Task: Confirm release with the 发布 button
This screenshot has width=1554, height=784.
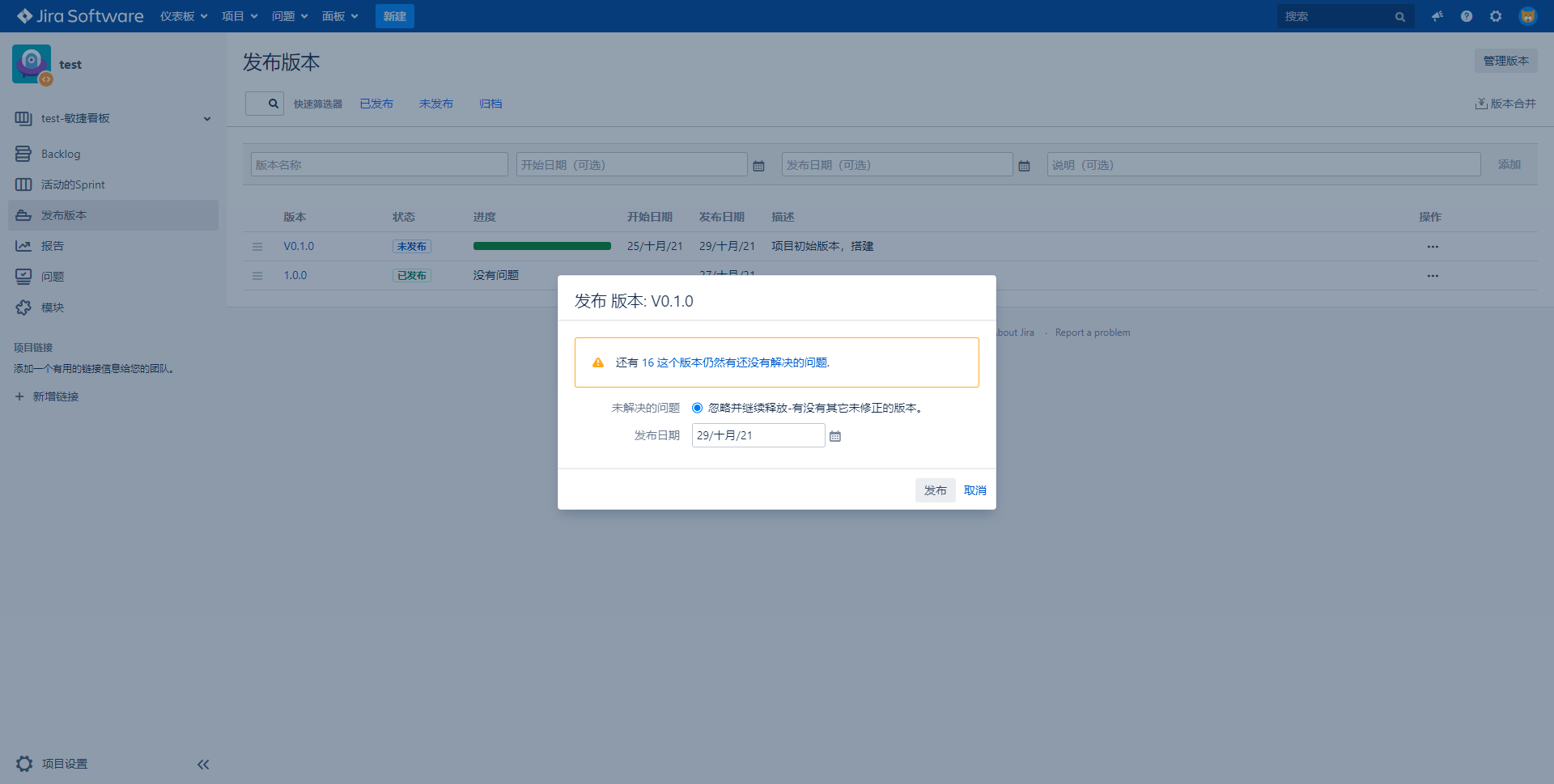Action: tap(936, 490)
